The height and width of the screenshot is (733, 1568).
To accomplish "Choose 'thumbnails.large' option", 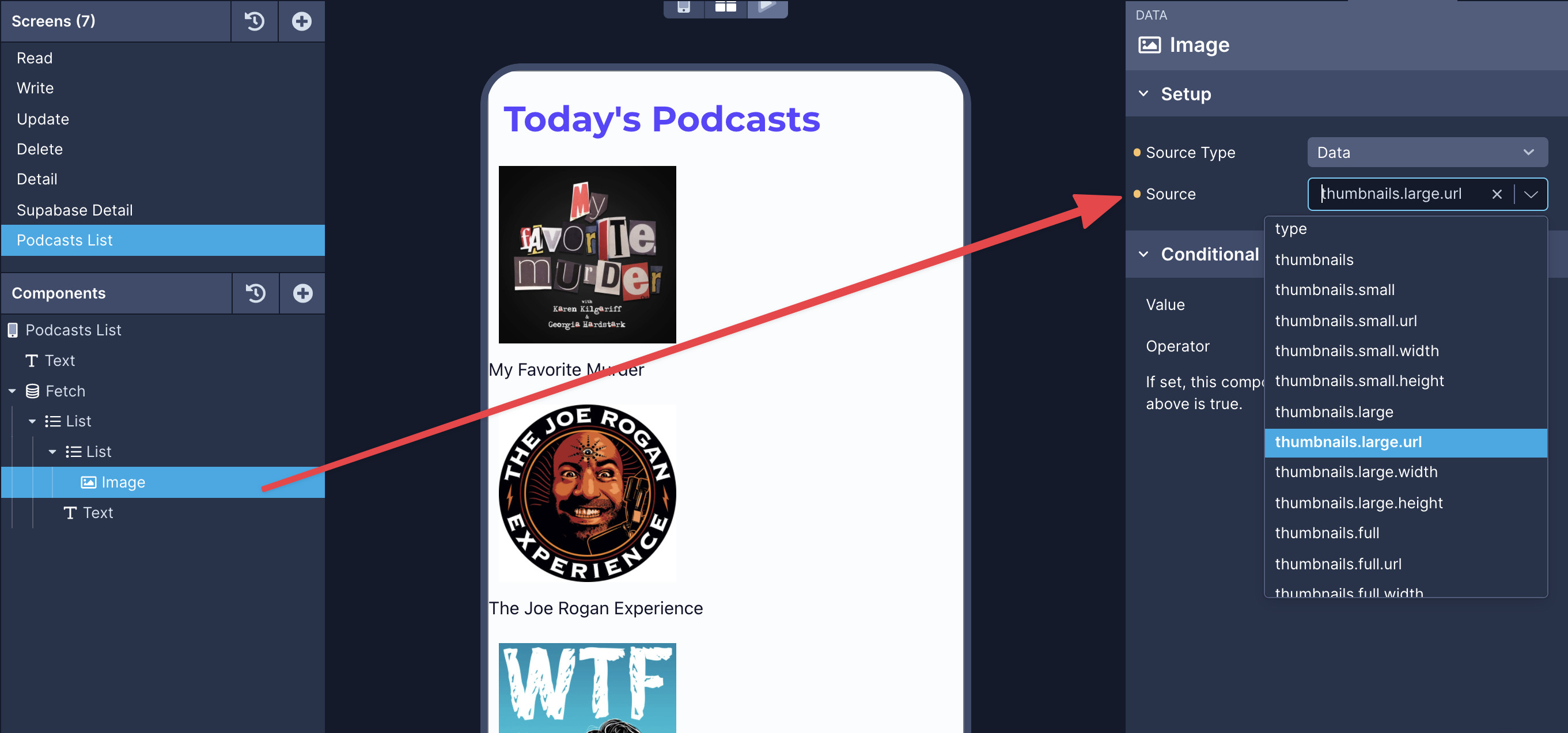I will tap(1406, 412).
